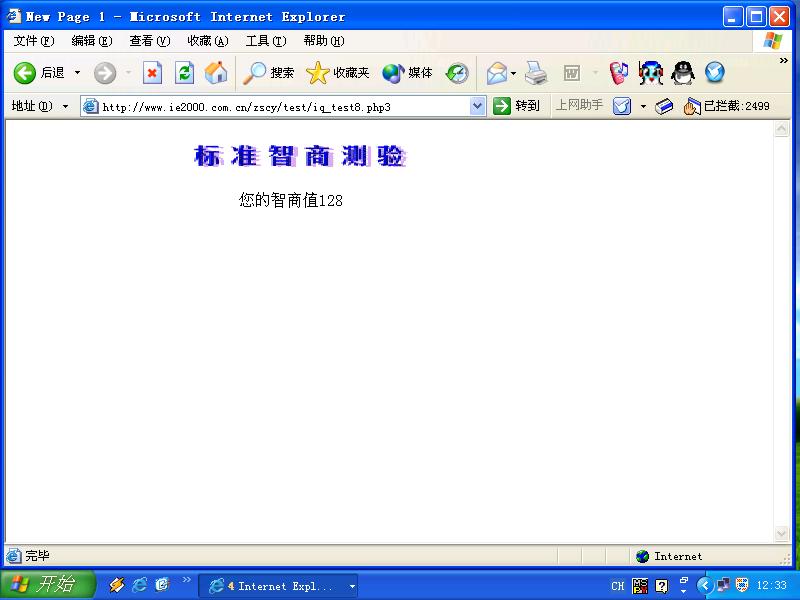Click the Internet zone globe in status bar

642,556
